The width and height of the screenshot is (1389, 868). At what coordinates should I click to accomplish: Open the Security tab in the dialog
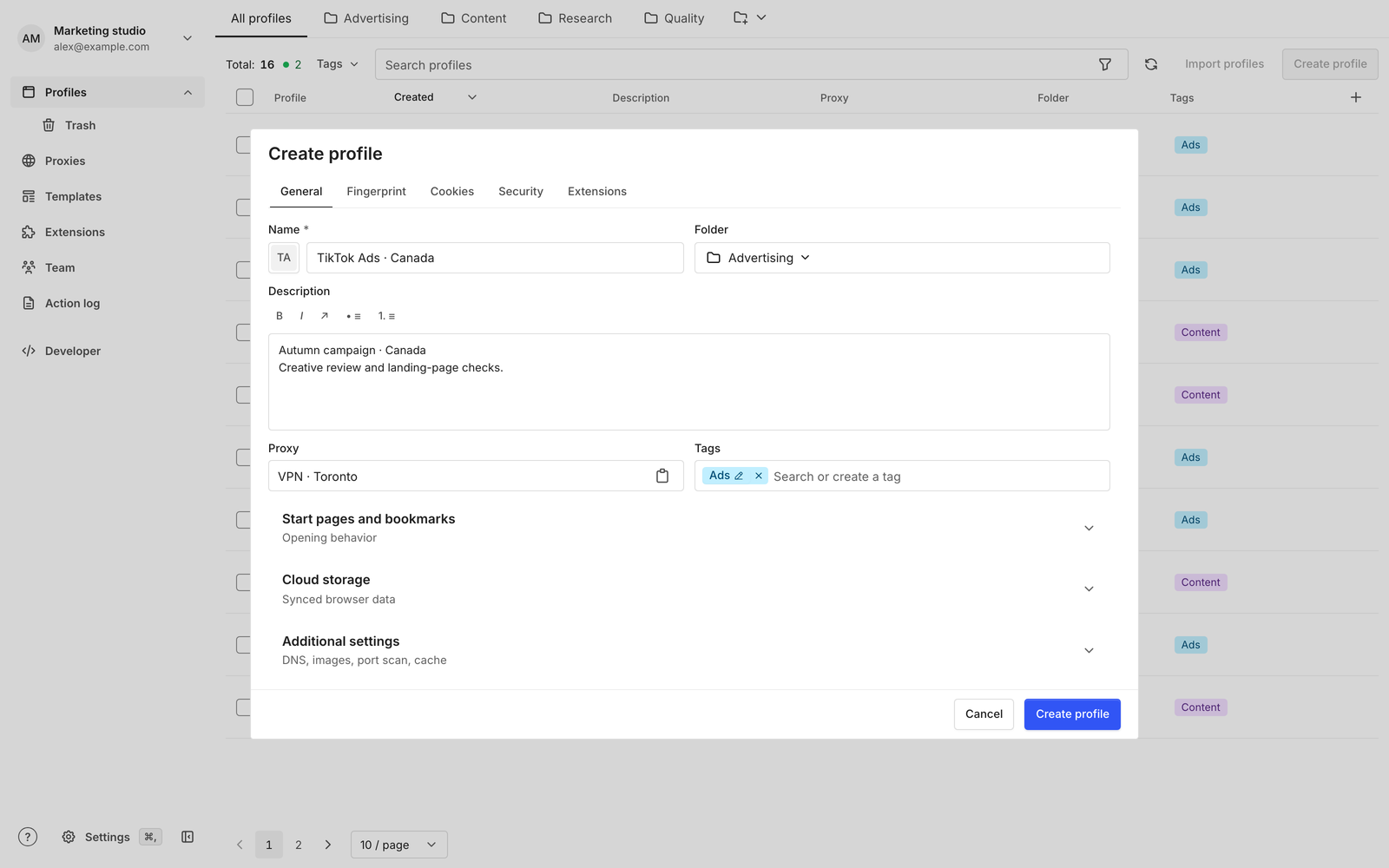(x=521, y=192)
